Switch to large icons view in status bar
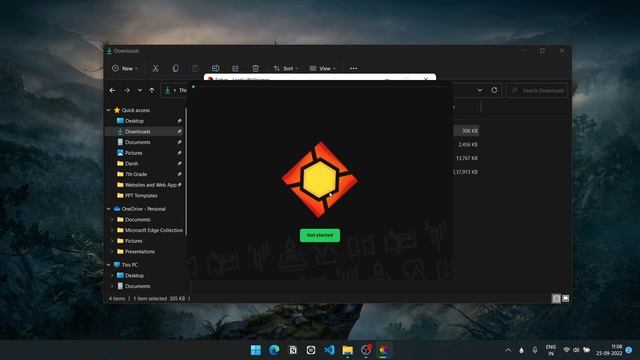640x360 pixels. [x=565, y=298]
